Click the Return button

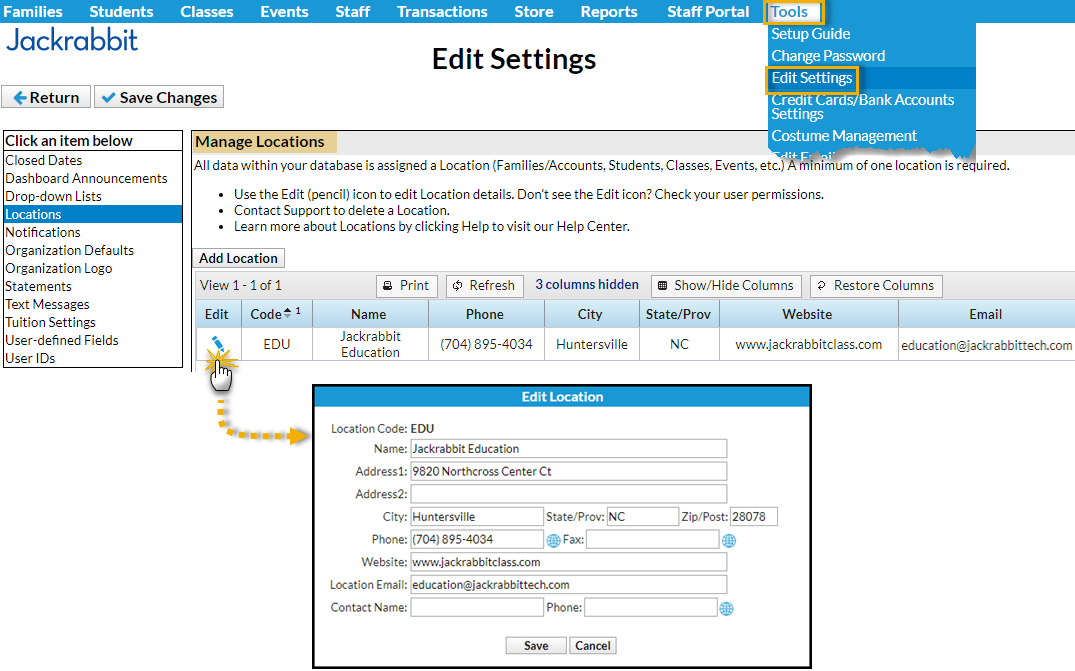click(46, 97)
